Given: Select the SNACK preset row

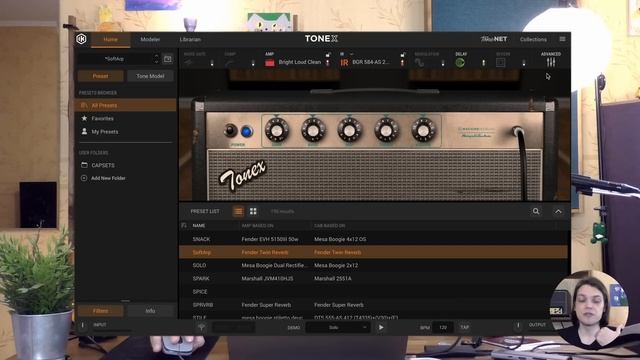Looking at the screenshot, I should point(373,239).
